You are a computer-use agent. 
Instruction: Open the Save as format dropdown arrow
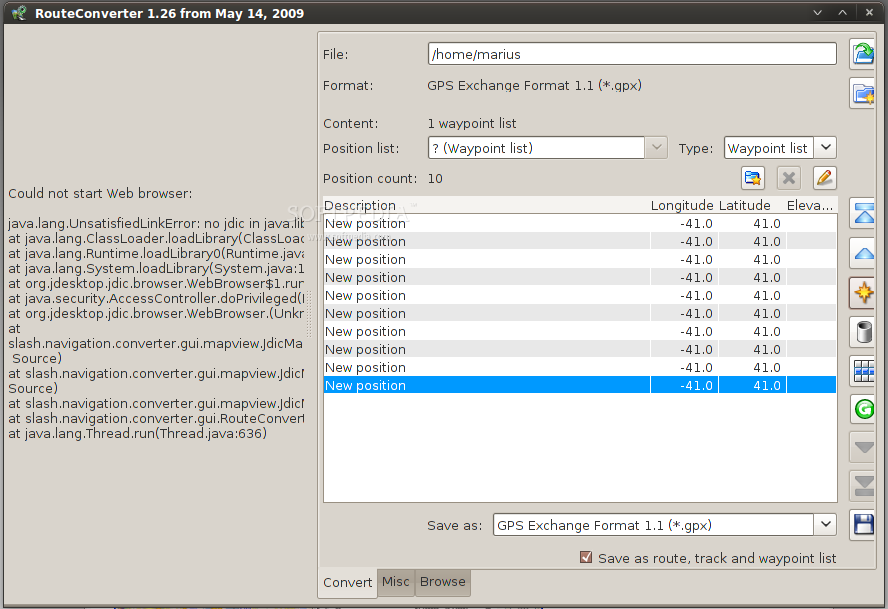[x=825, y=525]
